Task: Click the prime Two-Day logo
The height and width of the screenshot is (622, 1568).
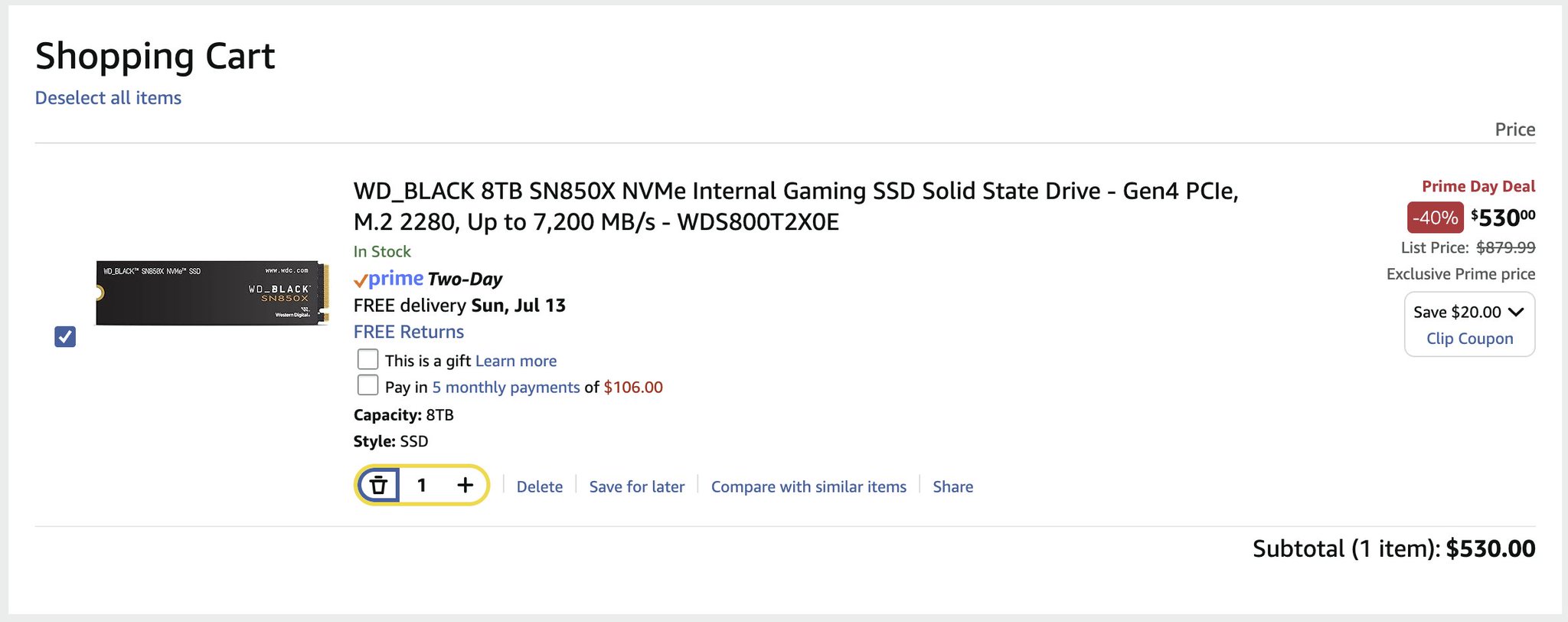Action: (x=428, y=279)
